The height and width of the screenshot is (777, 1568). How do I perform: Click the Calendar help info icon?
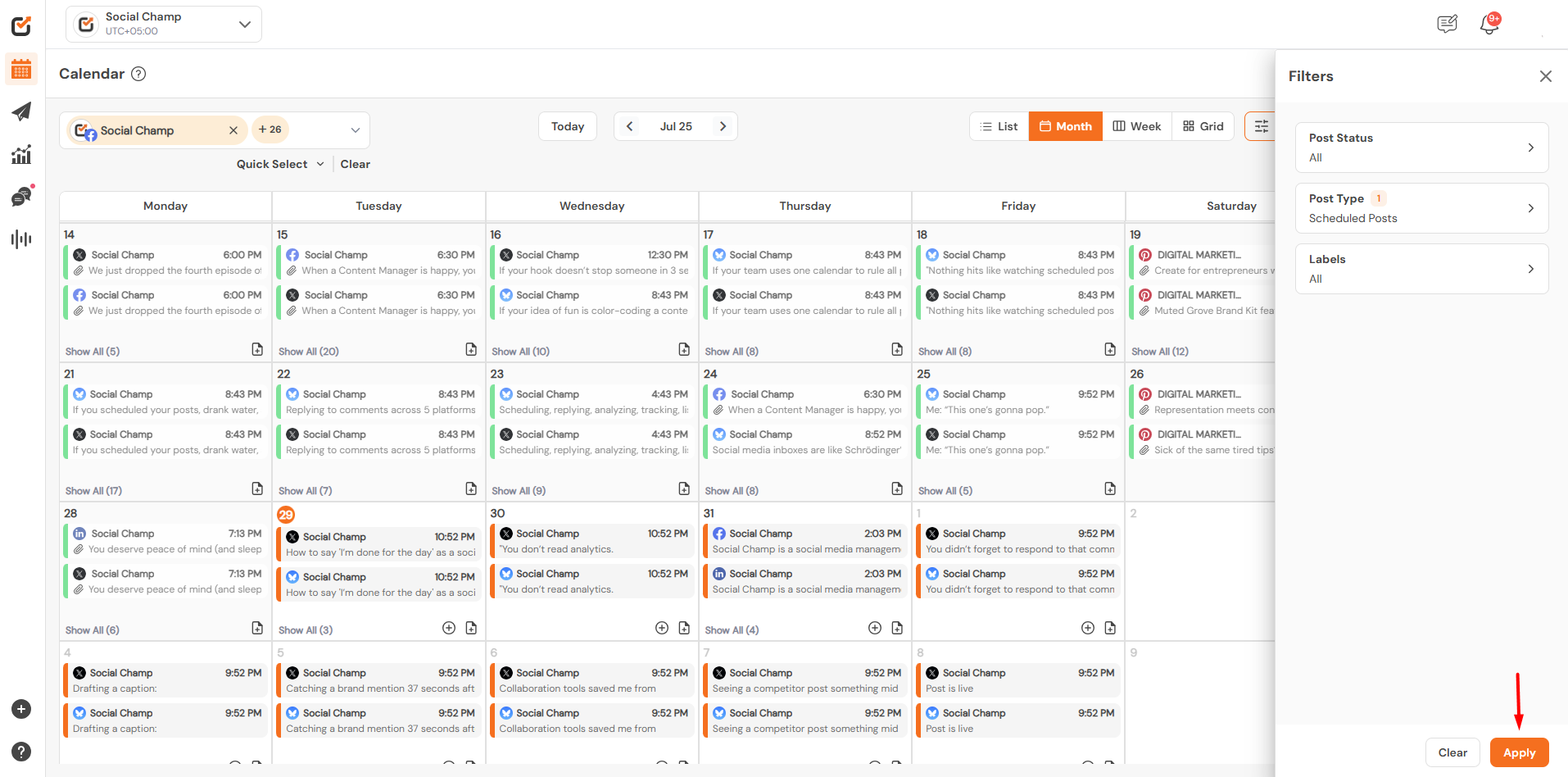point(139,74)
